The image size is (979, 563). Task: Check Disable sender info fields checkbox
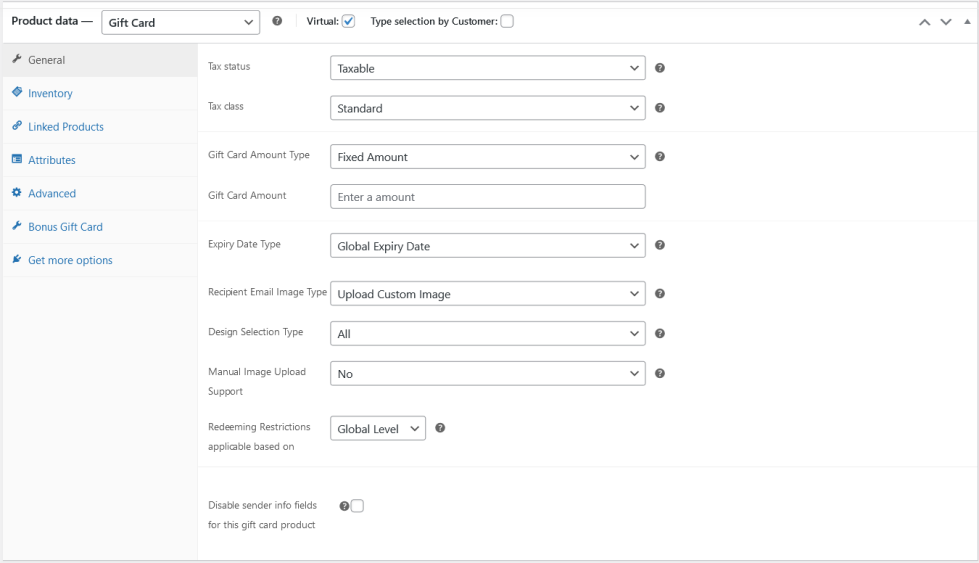pos(357,506)
